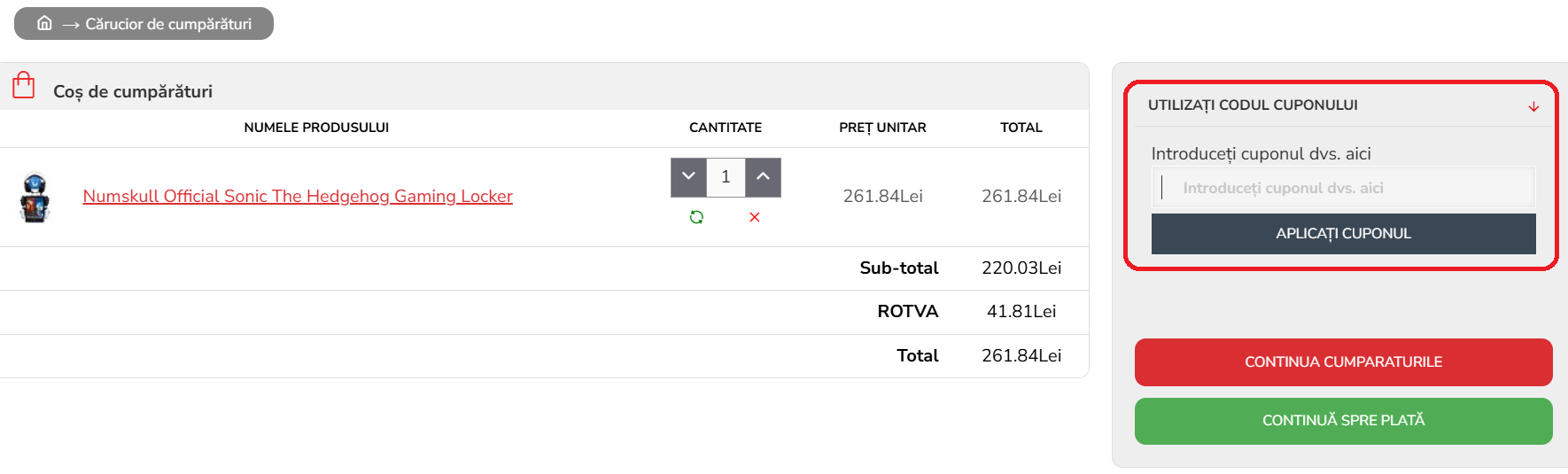Viewport: 1568px width, 474px height.
Task: Click red arrow on coupon header
Action: pyautogui.click(x=1533, y=106)
